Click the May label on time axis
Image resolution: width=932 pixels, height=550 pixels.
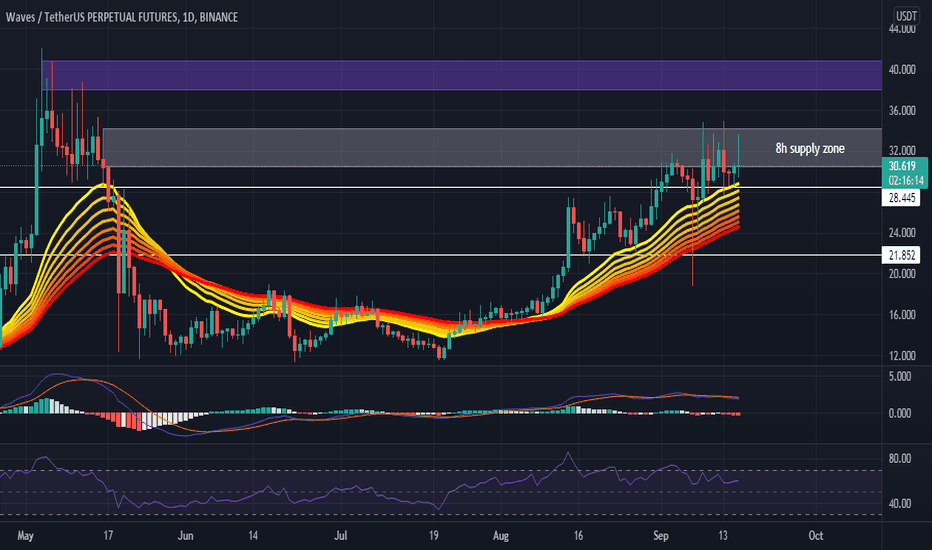tap(26, 536)
